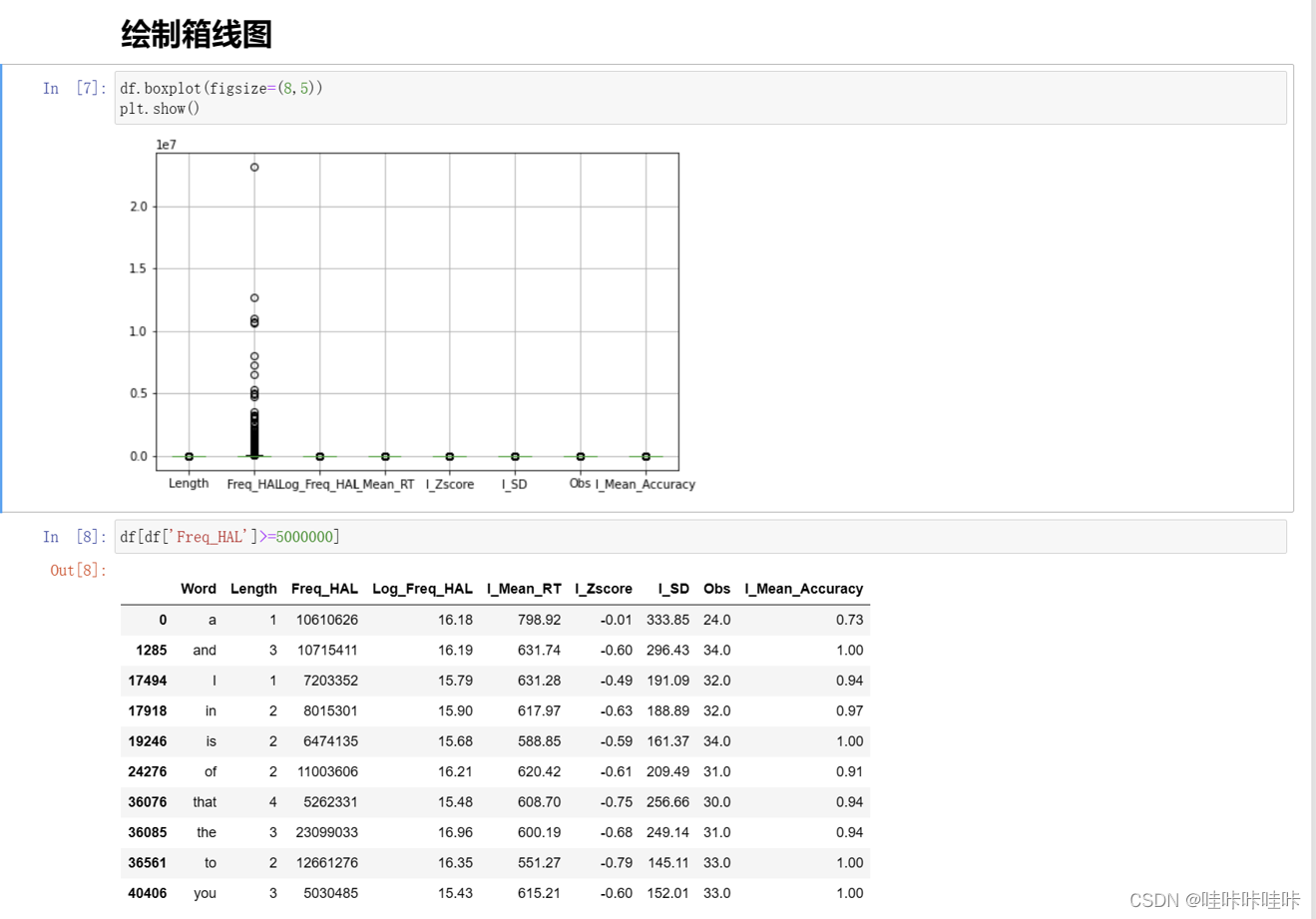Click the topmost outlier point on boxplot

coord(254,168)
